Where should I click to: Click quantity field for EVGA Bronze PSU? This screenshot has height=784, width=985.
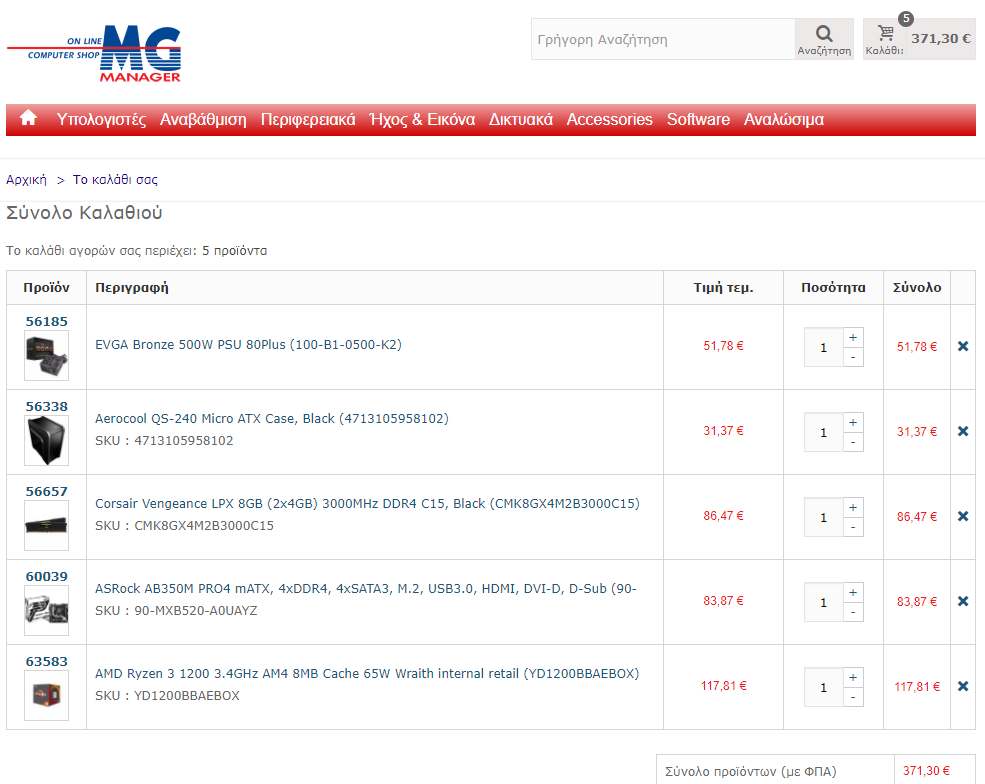(824, 347)
